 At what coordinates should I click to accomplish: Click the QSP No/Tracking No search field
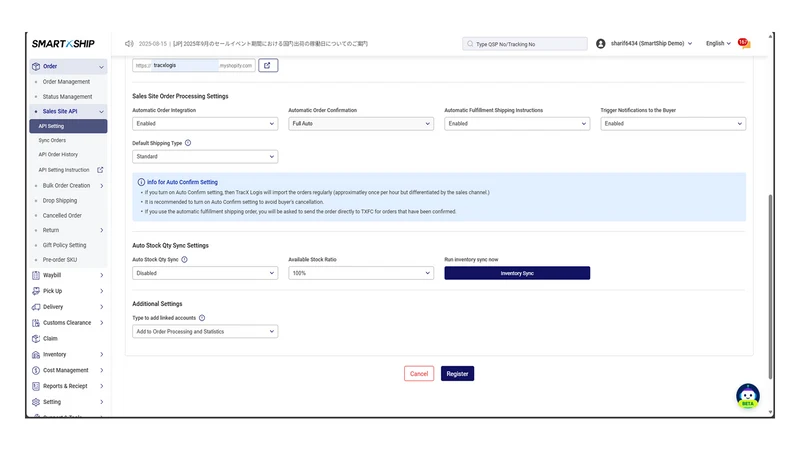coord(524,44)
